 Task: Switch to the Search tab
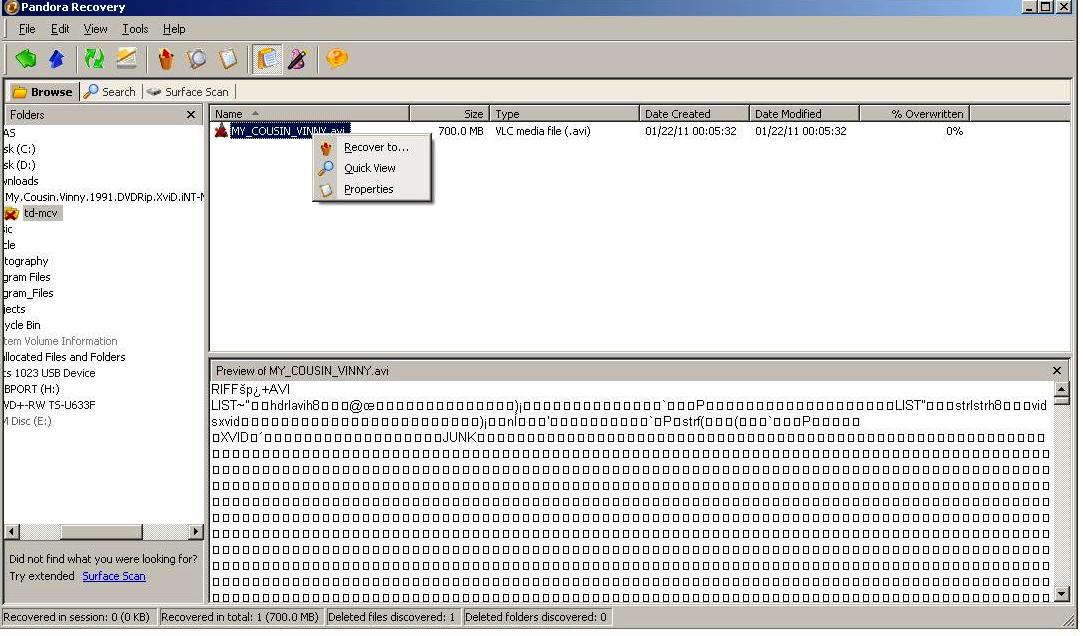tap(110, 92)
